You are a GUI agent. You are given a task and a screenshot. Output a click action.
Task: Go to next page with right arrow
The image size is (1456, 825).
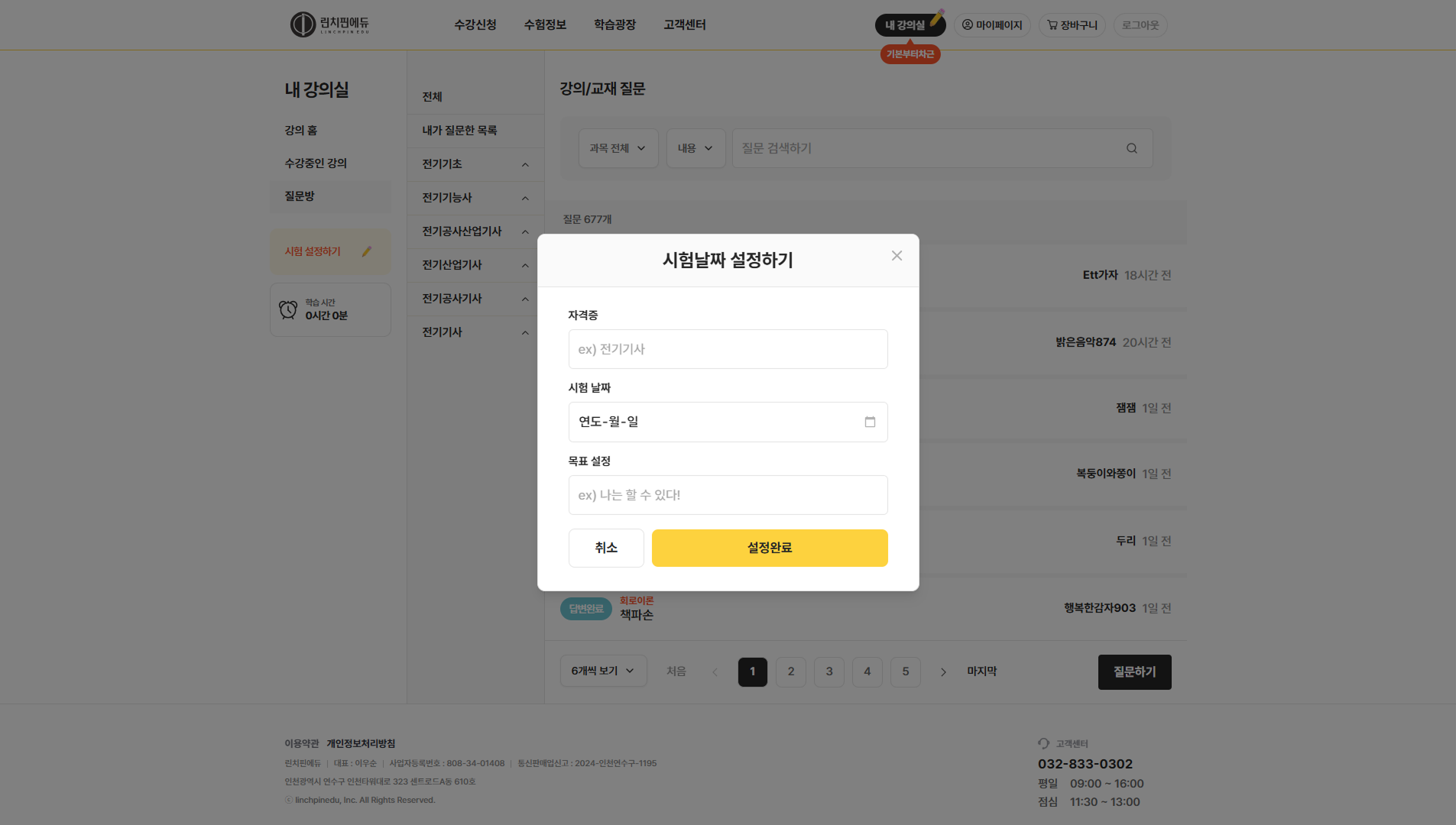click(x=943, y=672)
